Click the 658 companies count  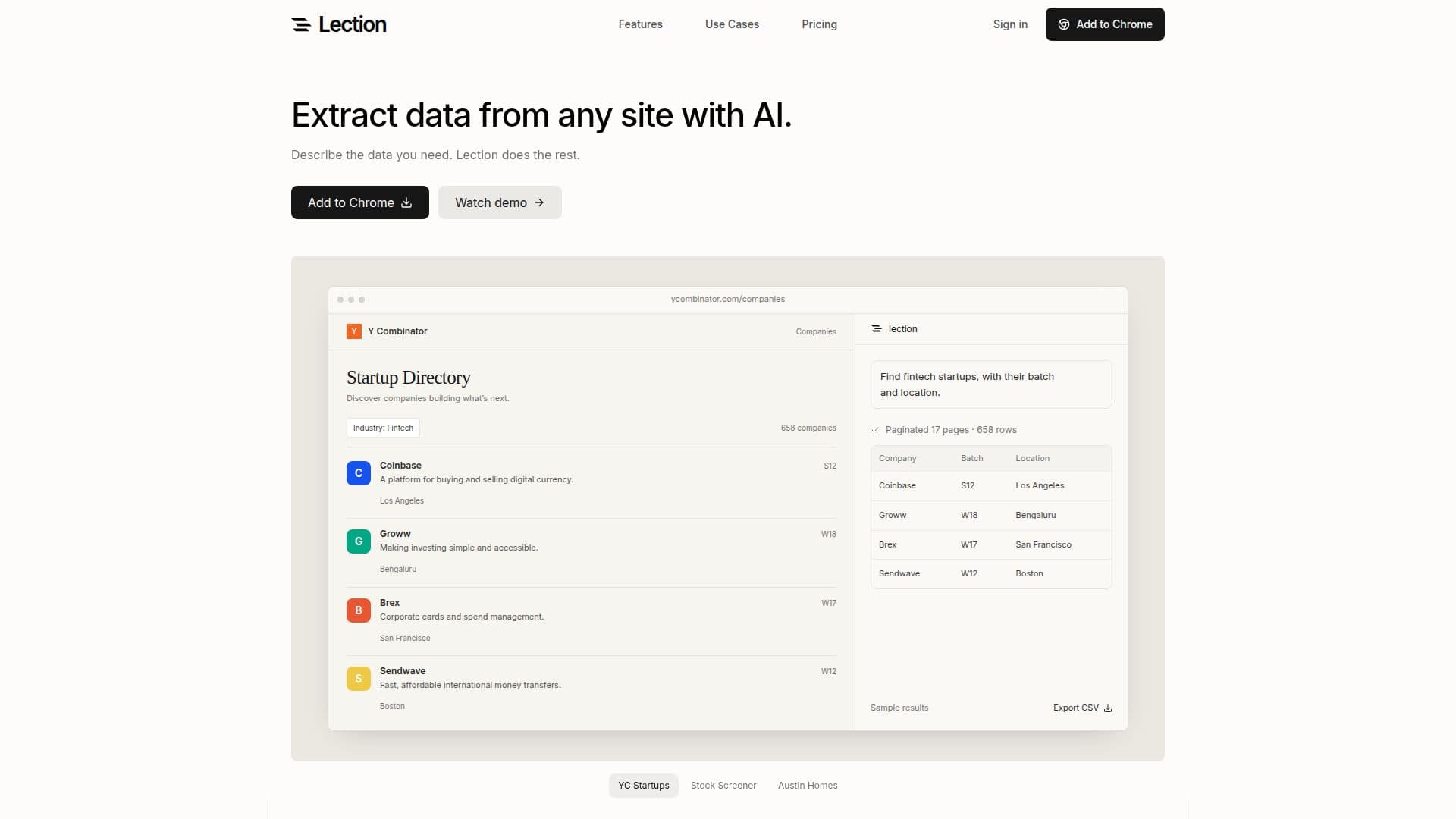click(x=808, y=428)
